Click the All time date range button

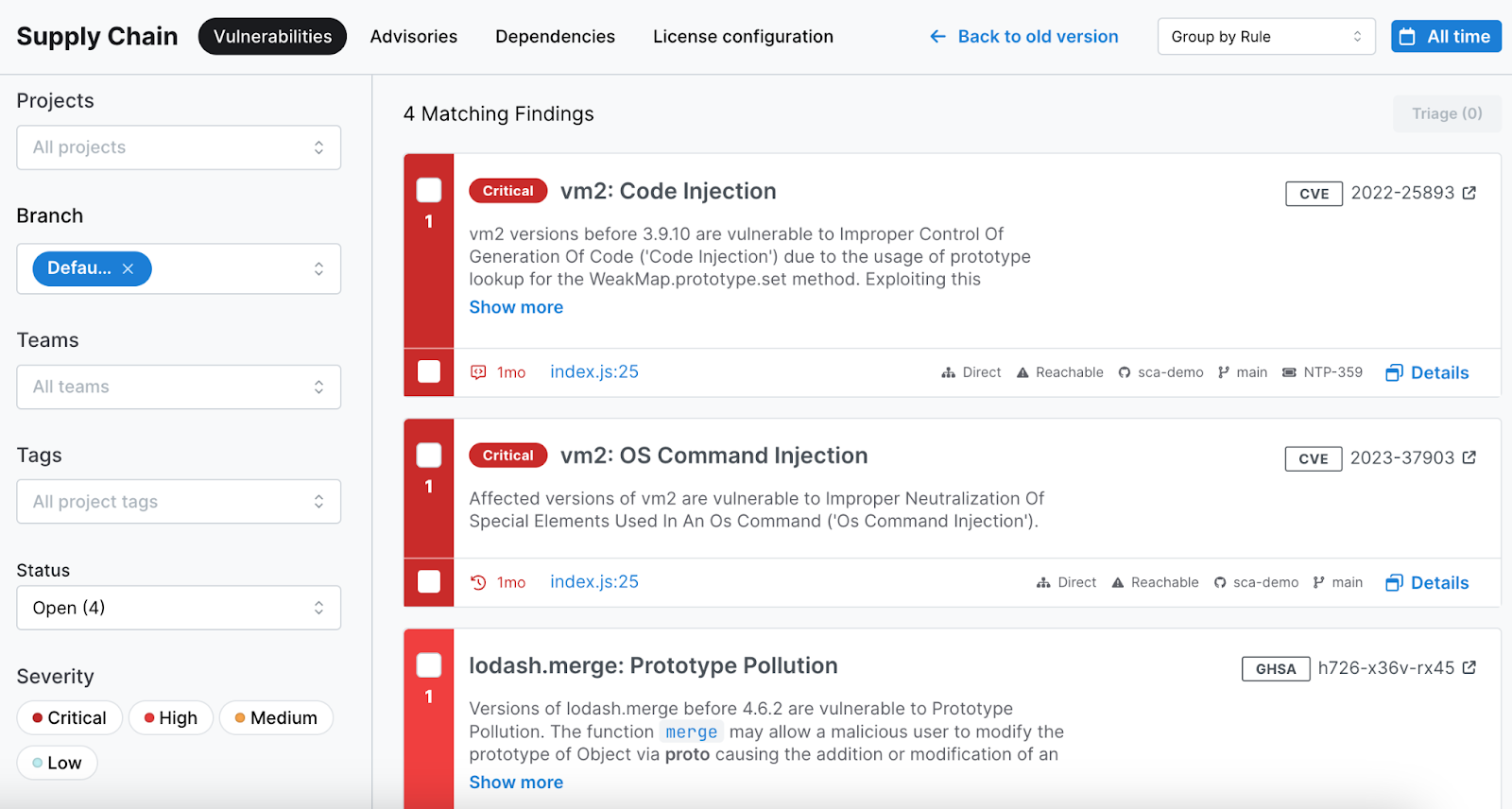(x=1446, y=37)
